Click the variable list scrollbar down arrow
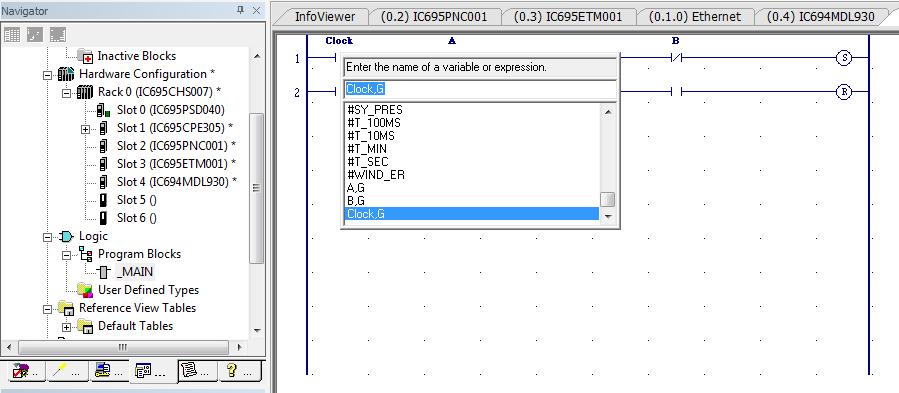The width and height of the screenshot is (899, 393). click(607, 216)
